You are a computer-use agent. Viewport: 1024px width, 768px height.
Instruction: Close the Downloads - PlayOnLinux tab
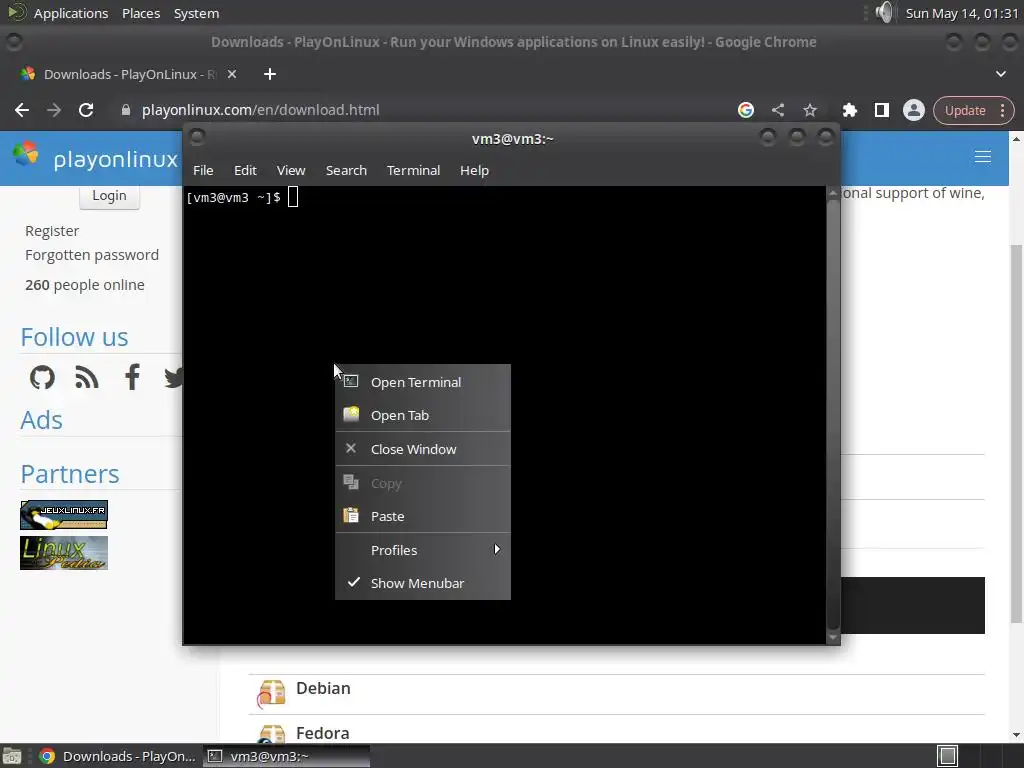[x=232, y=74]
